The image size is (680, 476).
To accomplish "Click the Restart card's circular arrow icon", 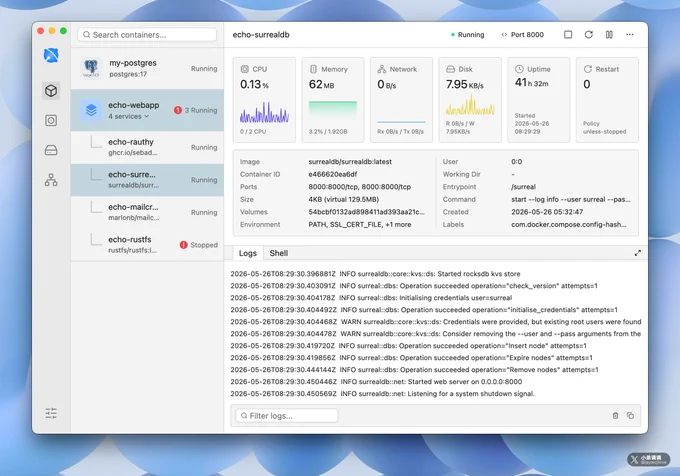I will tap(588, 69).
